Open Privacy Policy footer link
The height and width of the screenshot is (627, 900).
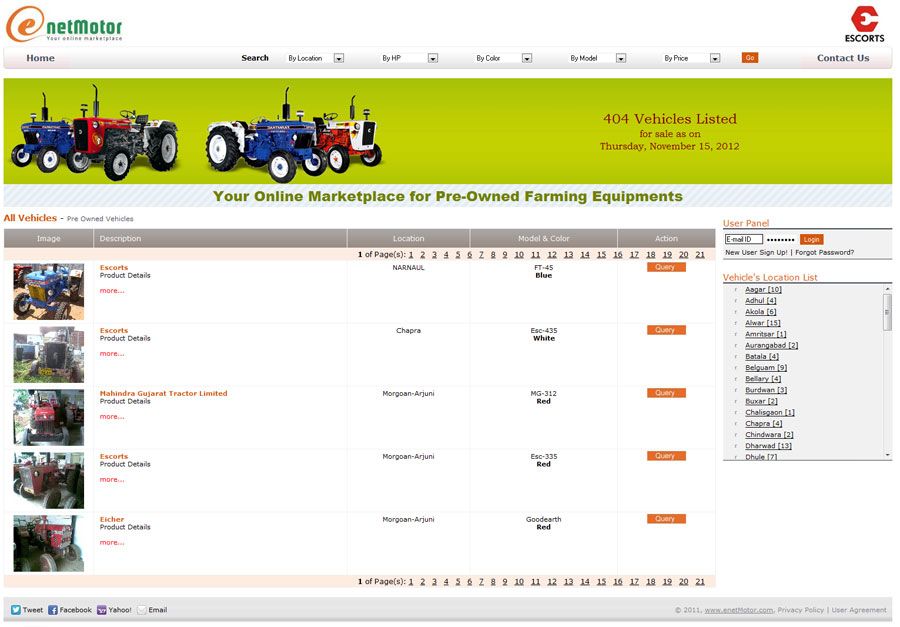(801, 610)
